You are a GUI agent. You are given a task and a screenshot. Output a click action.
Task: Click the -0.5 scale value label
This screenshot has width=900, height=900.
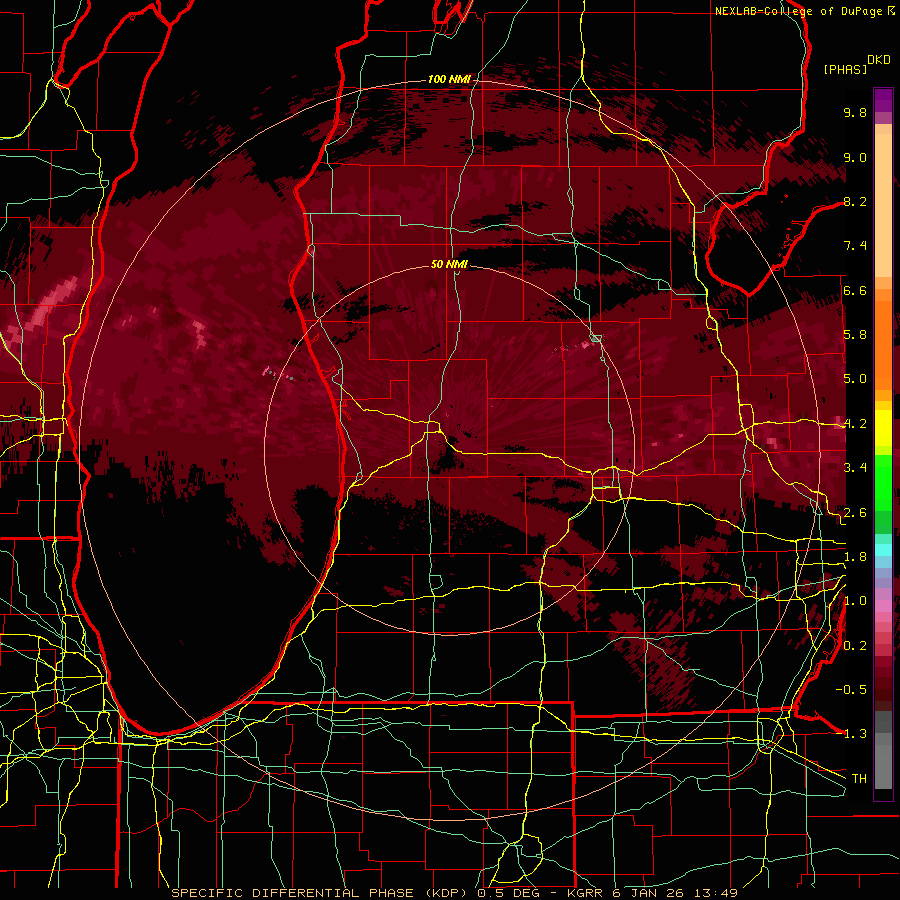click(x=851, y=689)
